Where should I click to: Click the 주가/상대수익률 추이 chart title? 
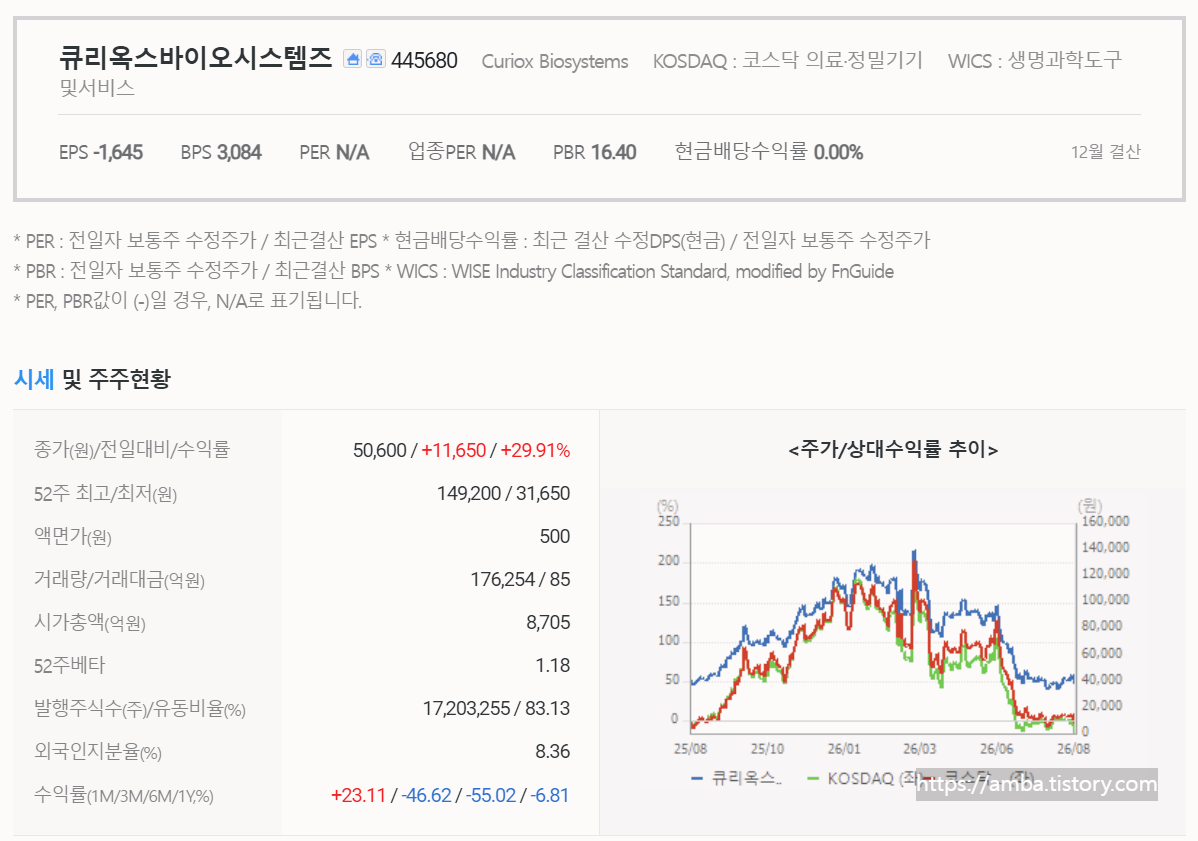pyautogui.click(x=893, y=449)
